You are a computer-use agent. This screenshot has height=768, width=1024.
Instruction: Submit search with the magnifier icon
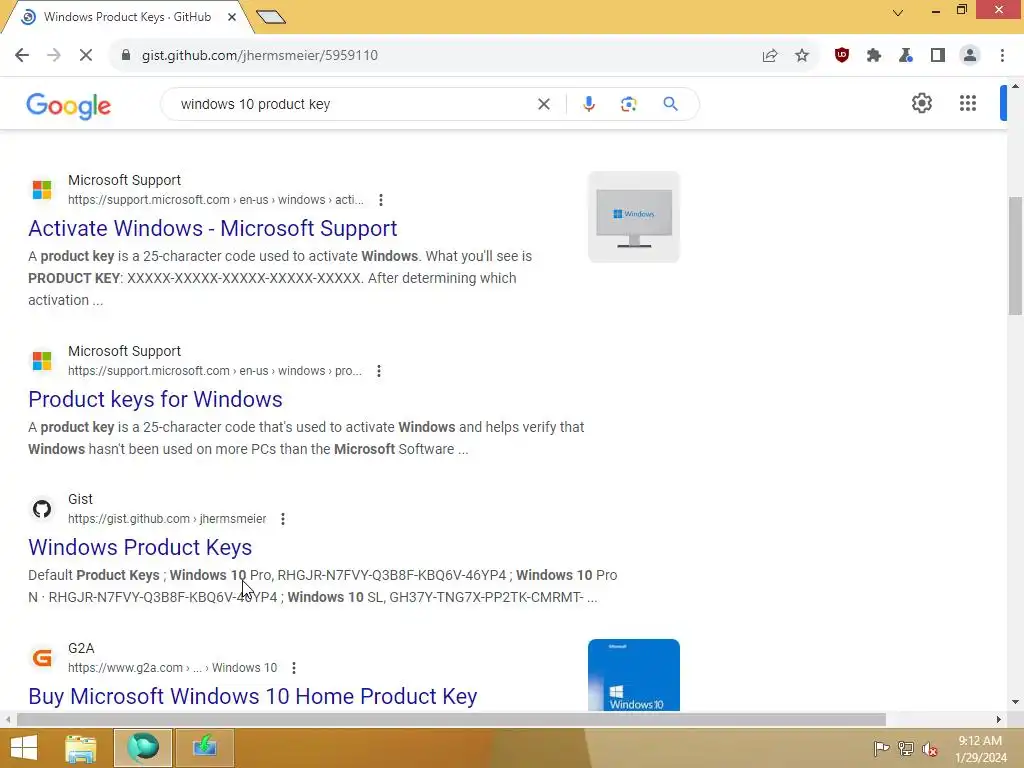click(x=670, y=104)
